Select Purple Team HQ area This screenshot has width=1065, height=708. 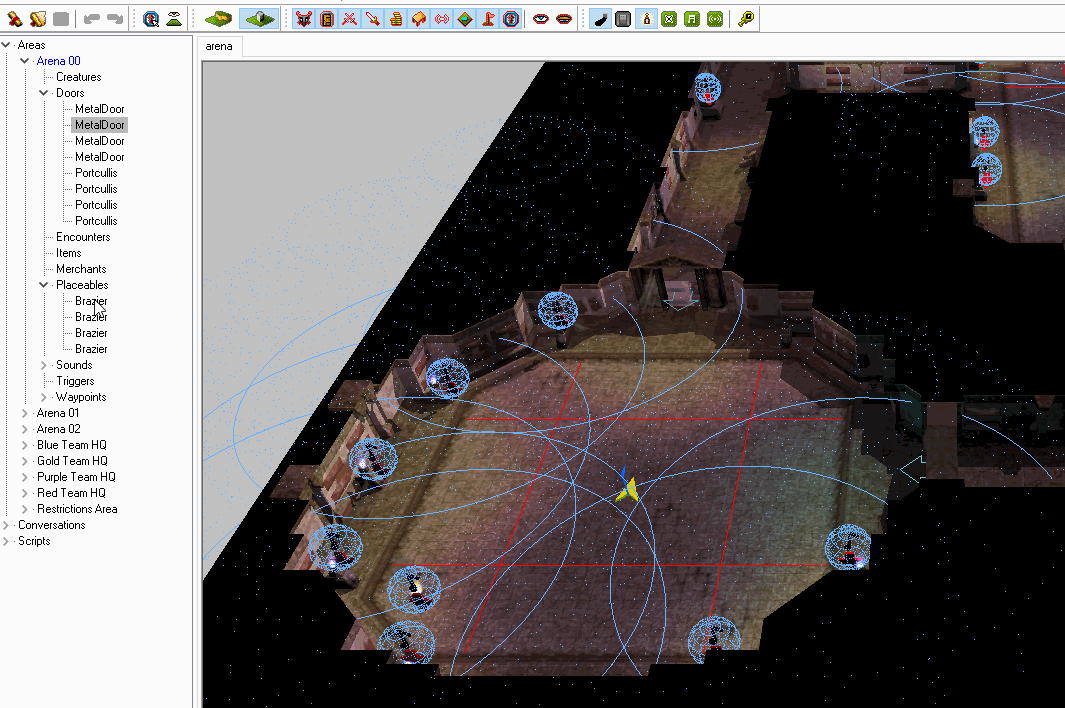click(76, 477)
